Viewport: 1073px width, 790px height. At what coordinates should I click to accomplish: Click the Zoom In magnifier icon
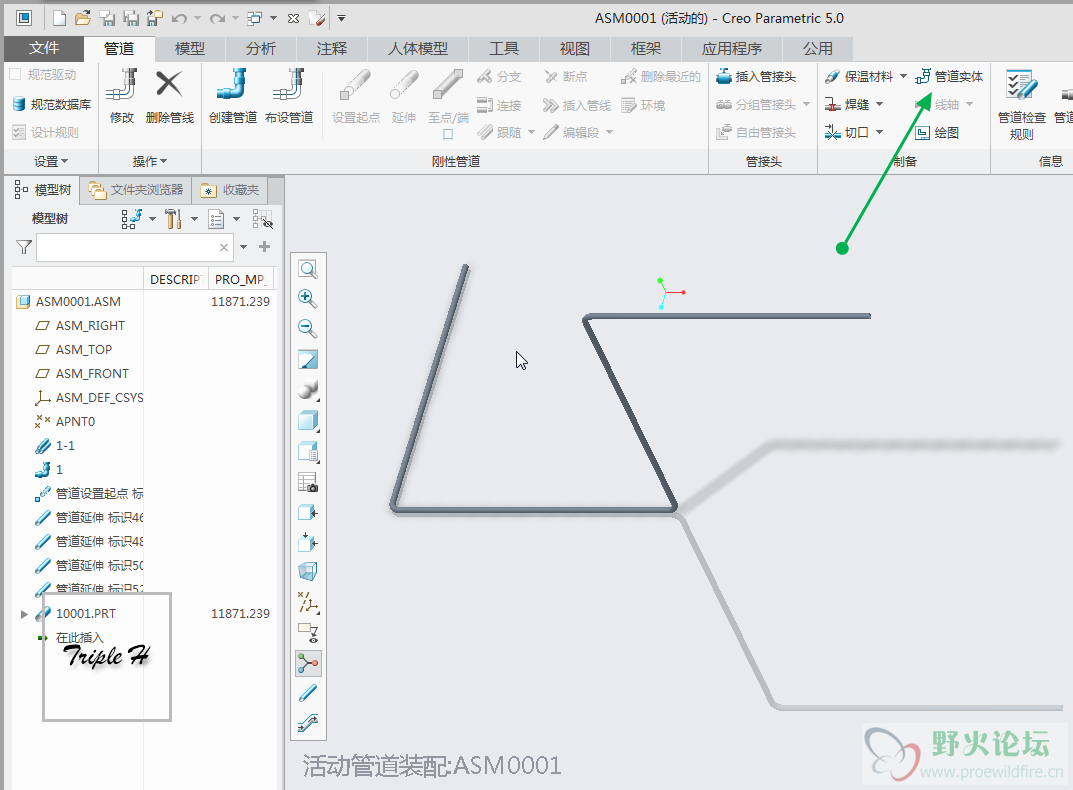click(x=308, y=298)
